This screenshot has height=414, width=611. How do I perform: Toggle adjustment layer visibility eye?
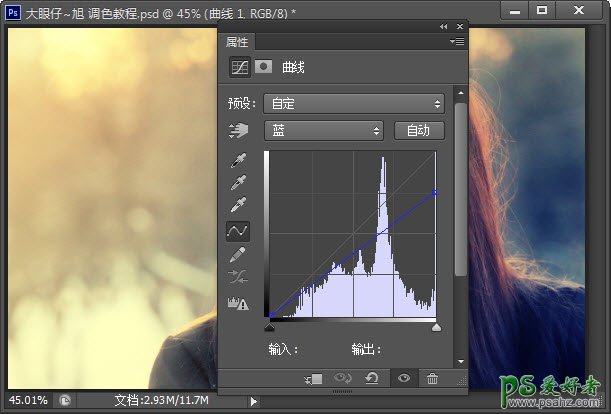(x=403, y=379)
